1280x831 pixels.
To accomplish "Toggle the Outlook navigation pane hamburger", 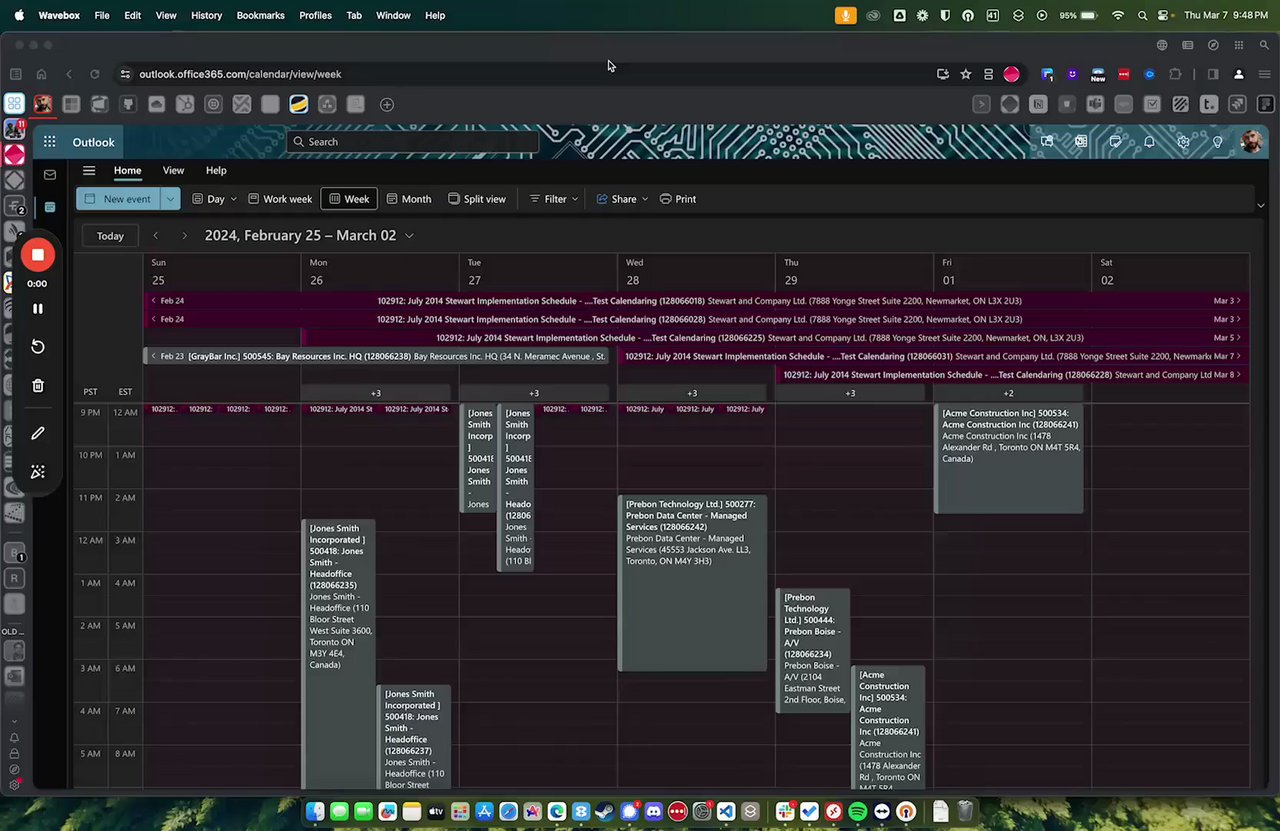I will (x=89, y=171).
